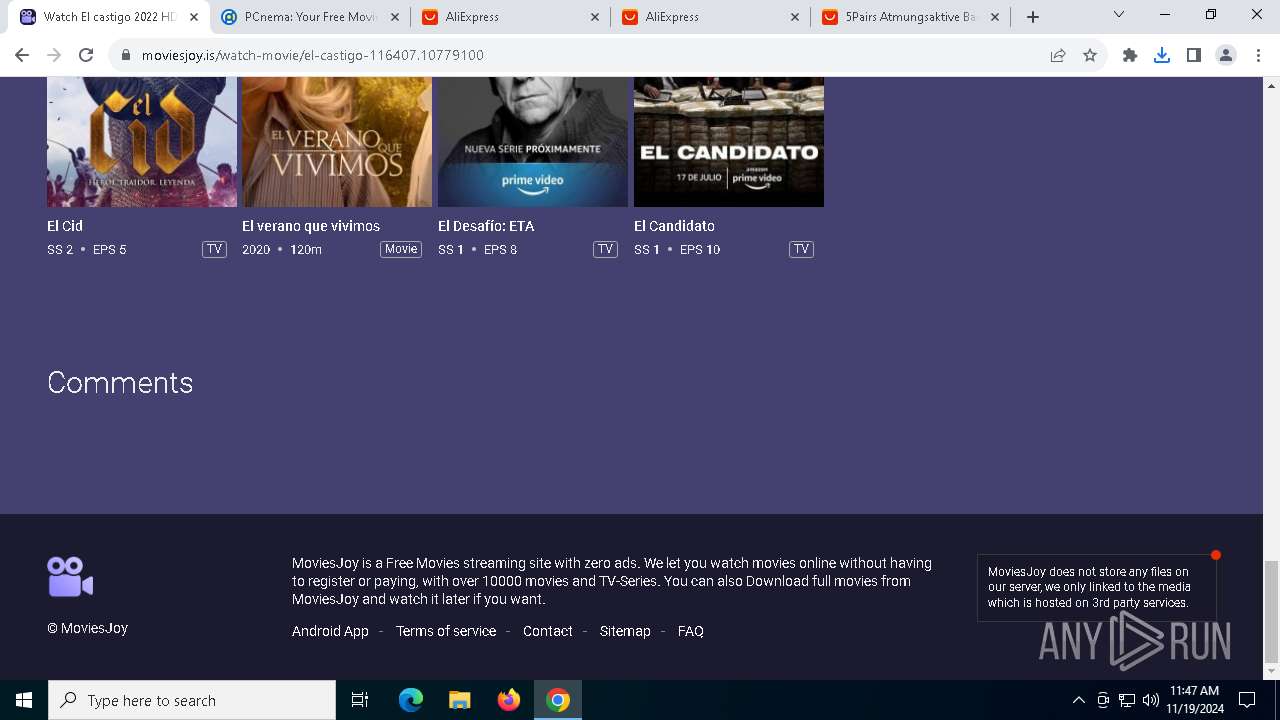
Task: Go forward to the next page
Action: [x=54, y=55]
